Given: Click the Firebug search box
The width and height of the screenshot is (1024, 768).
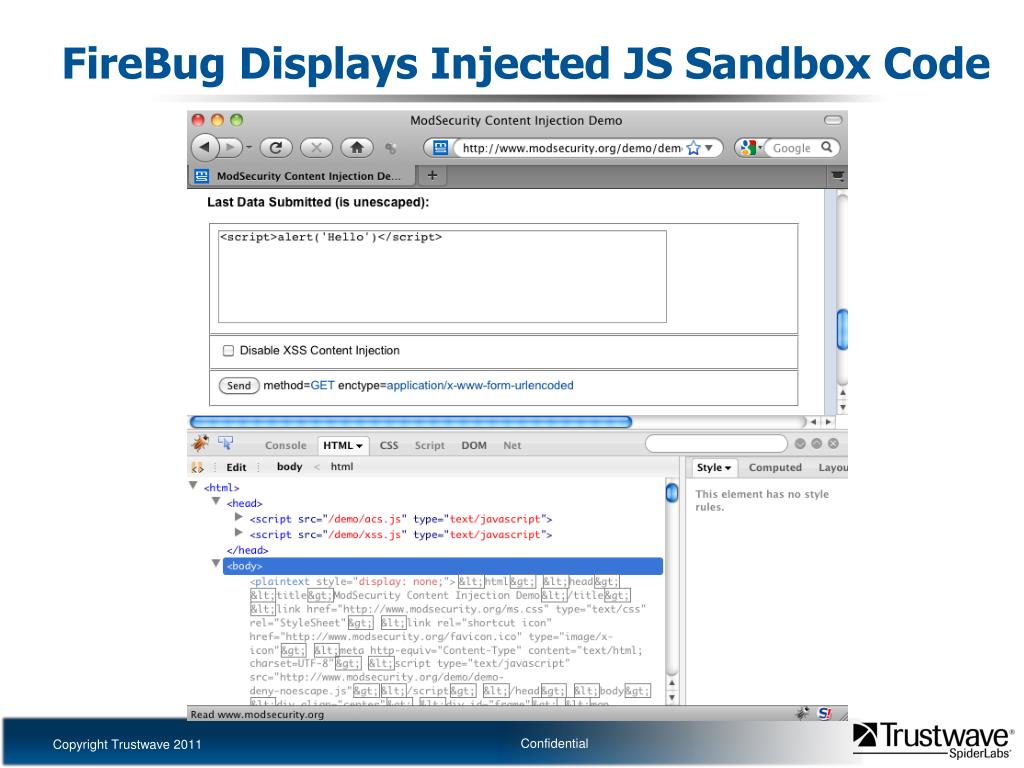Looking at the screenshot, I should [716, 444].
